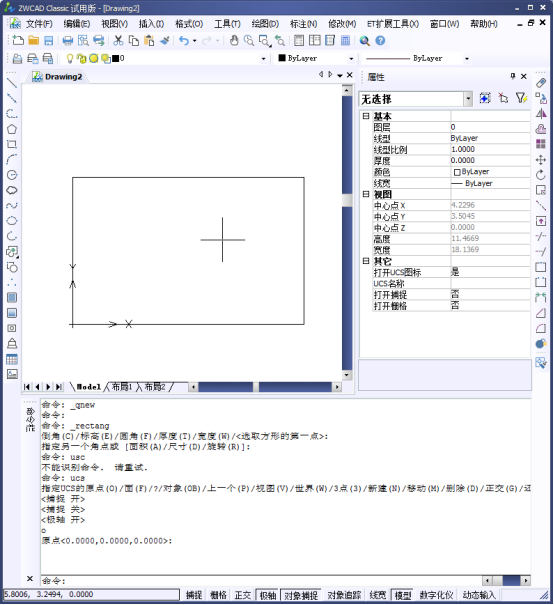The height and width of the screenshot is (605, 554).
Task: Open the 绘图(D) menu
Action: click(x=265, y=24)
